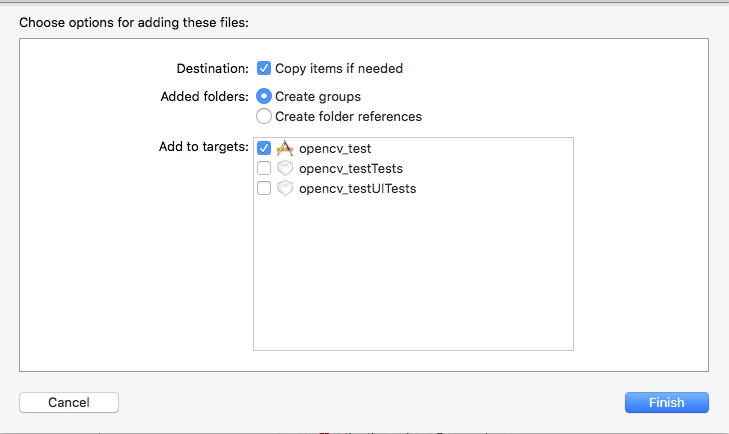Click the "Copy items if needed" label text
The image size is (729, 434).
coord(339,69)
